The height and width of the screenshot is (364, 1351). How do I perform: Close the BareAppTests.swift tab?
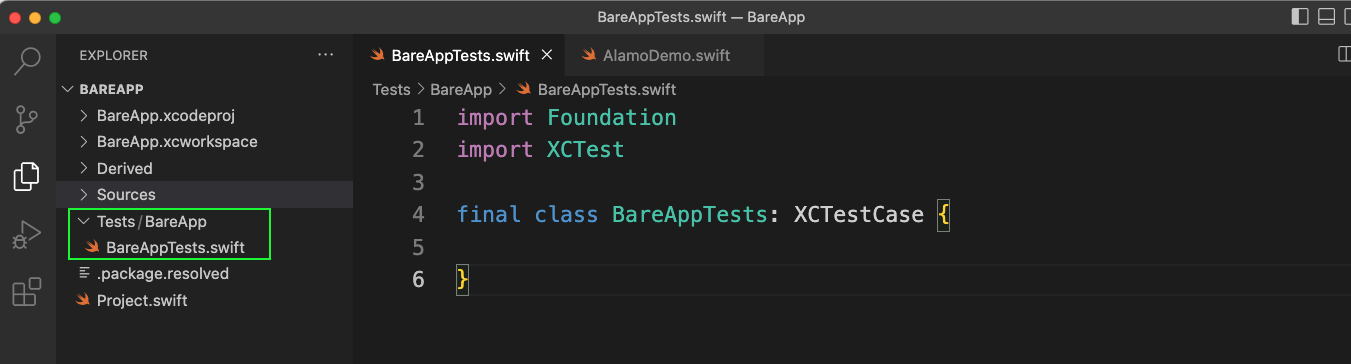547,55
